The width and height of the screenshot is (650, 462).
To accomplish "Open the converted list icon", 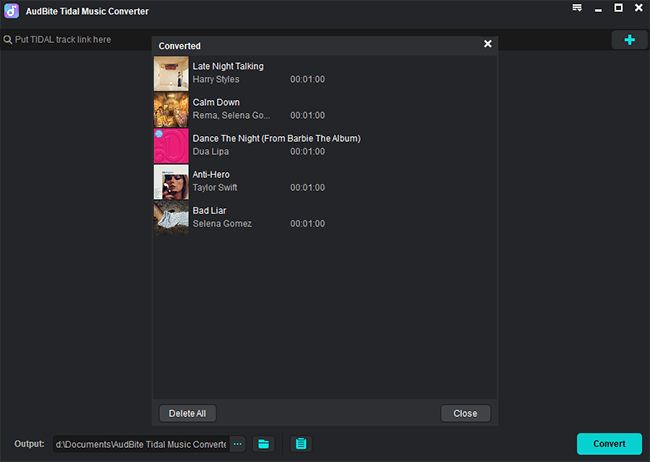I will [301, 443].
